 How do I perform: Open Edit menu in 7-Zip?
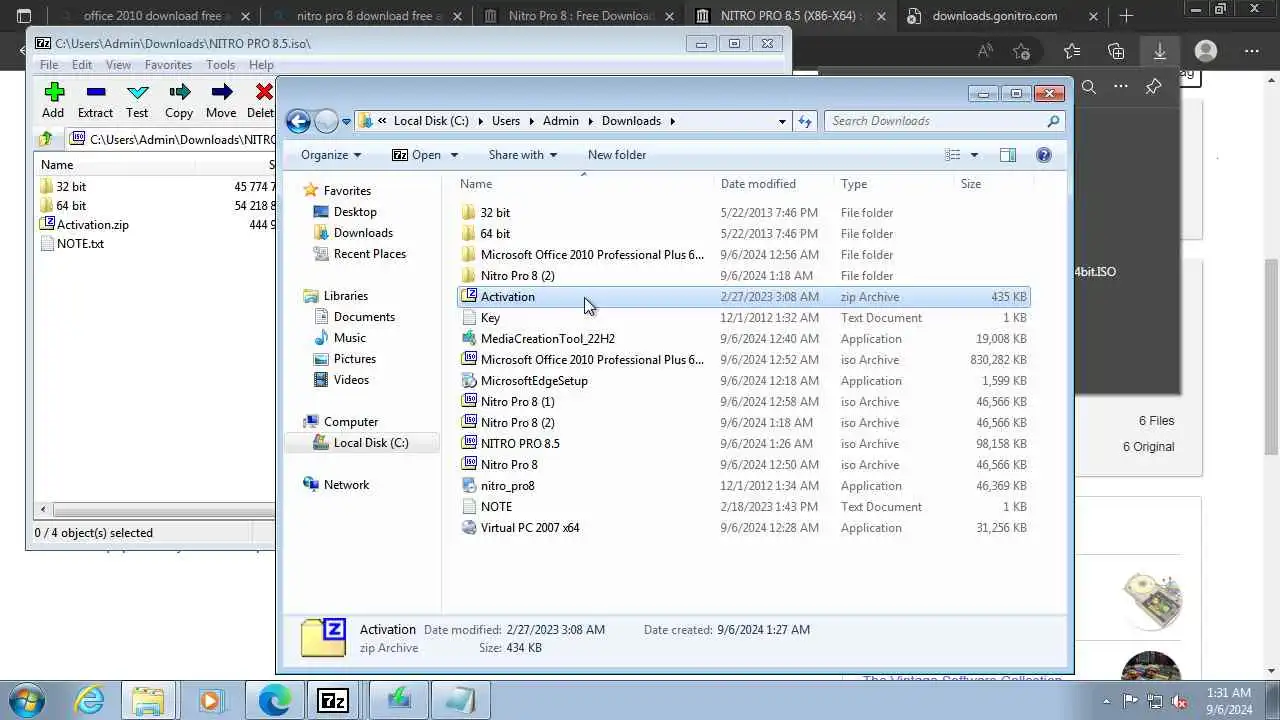click(82, 65)
